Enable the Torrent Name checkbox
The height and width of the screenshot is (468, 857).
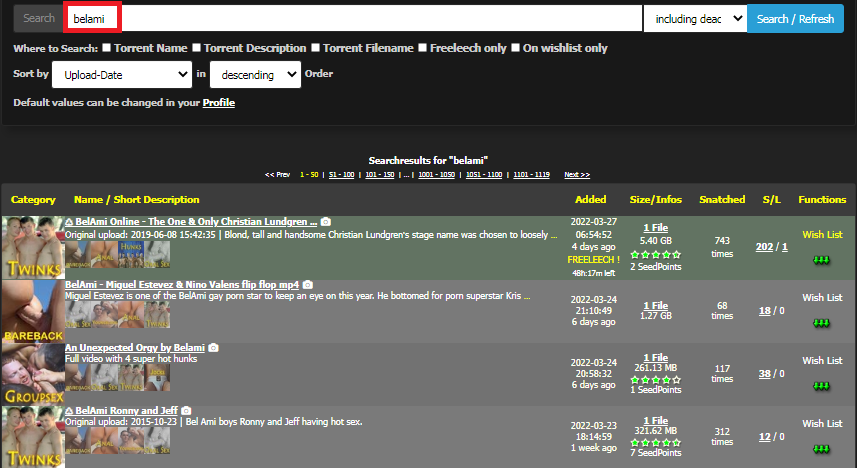(x=107, y=48)
